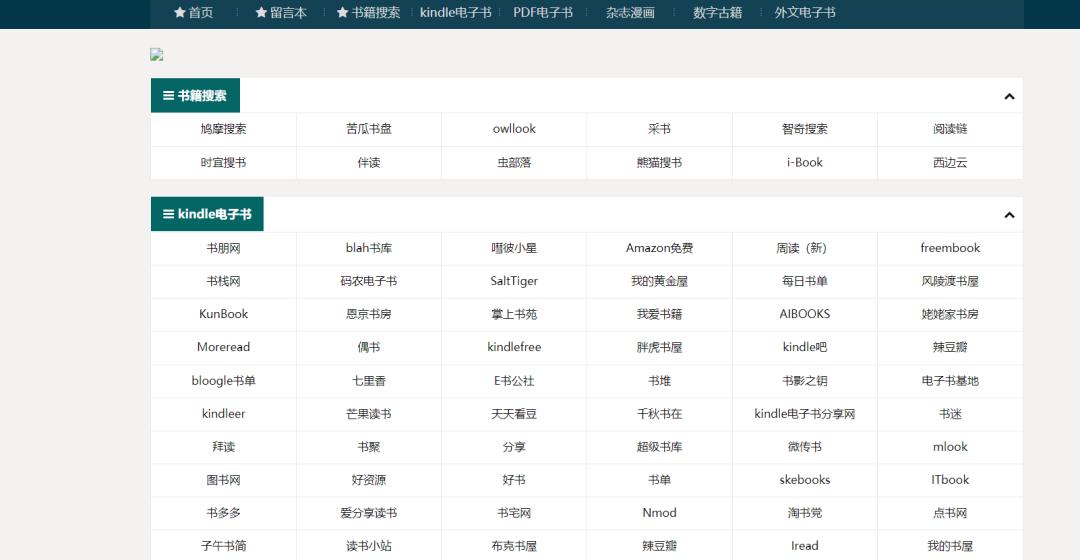Open the kindle电子书 nav menu item

[455, 12]
